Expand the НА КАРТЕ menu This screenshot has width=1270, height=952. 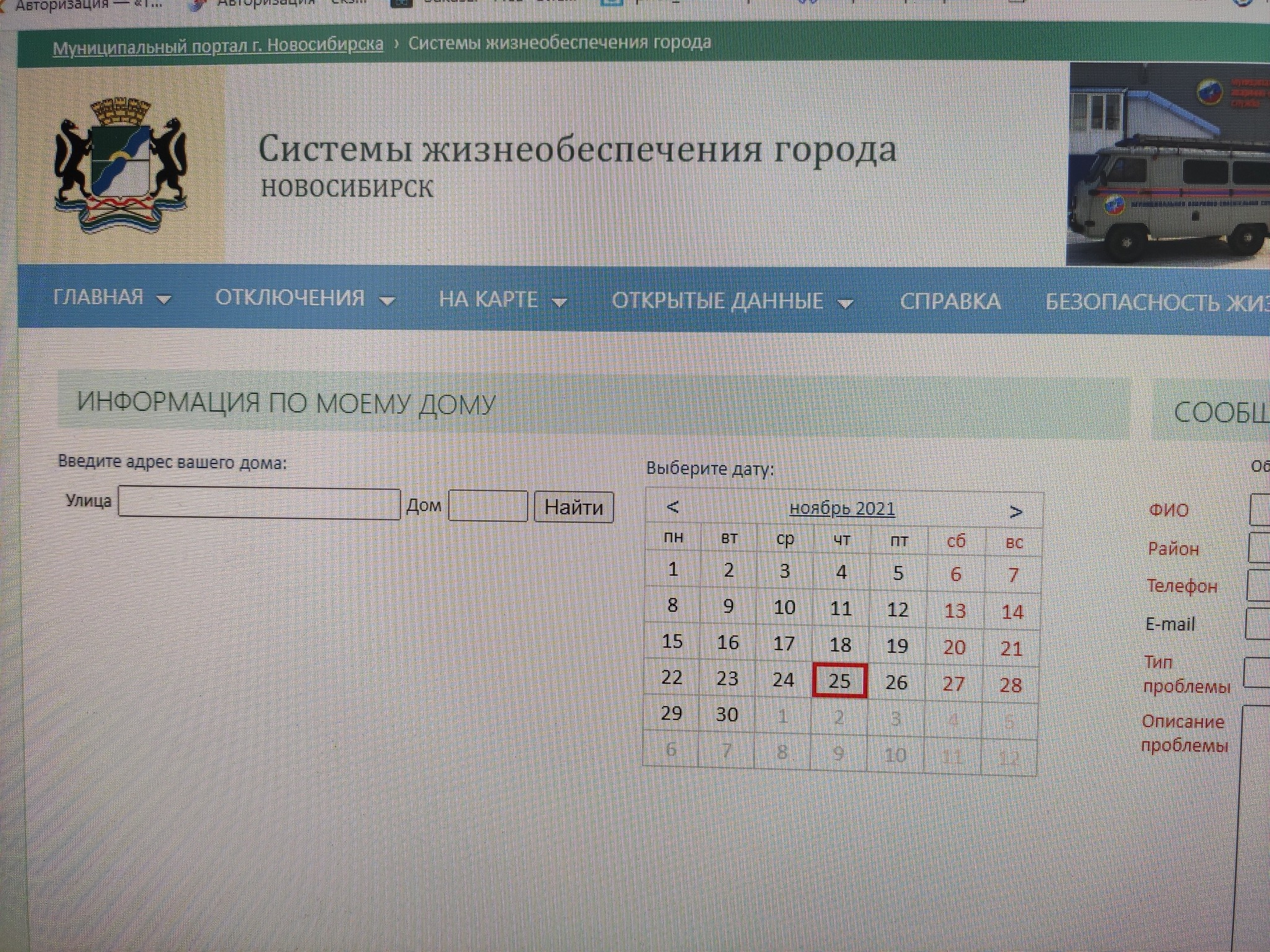[x=502, y=301]
